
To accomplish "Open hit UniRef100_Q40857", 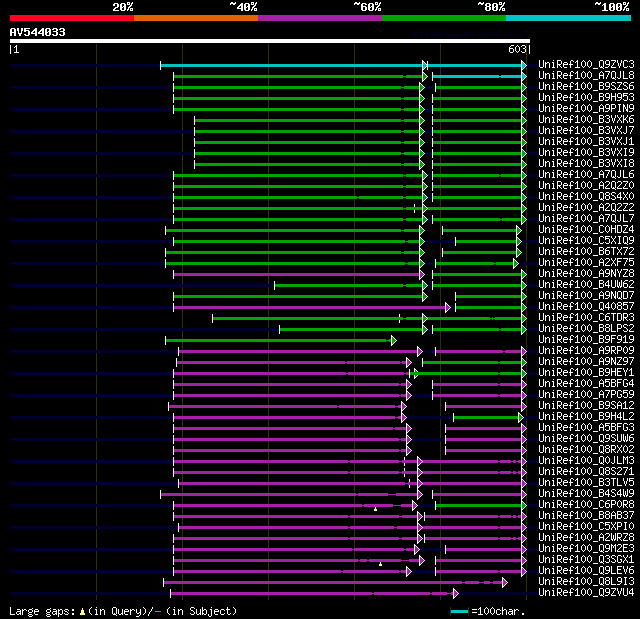I will [586, 306].
